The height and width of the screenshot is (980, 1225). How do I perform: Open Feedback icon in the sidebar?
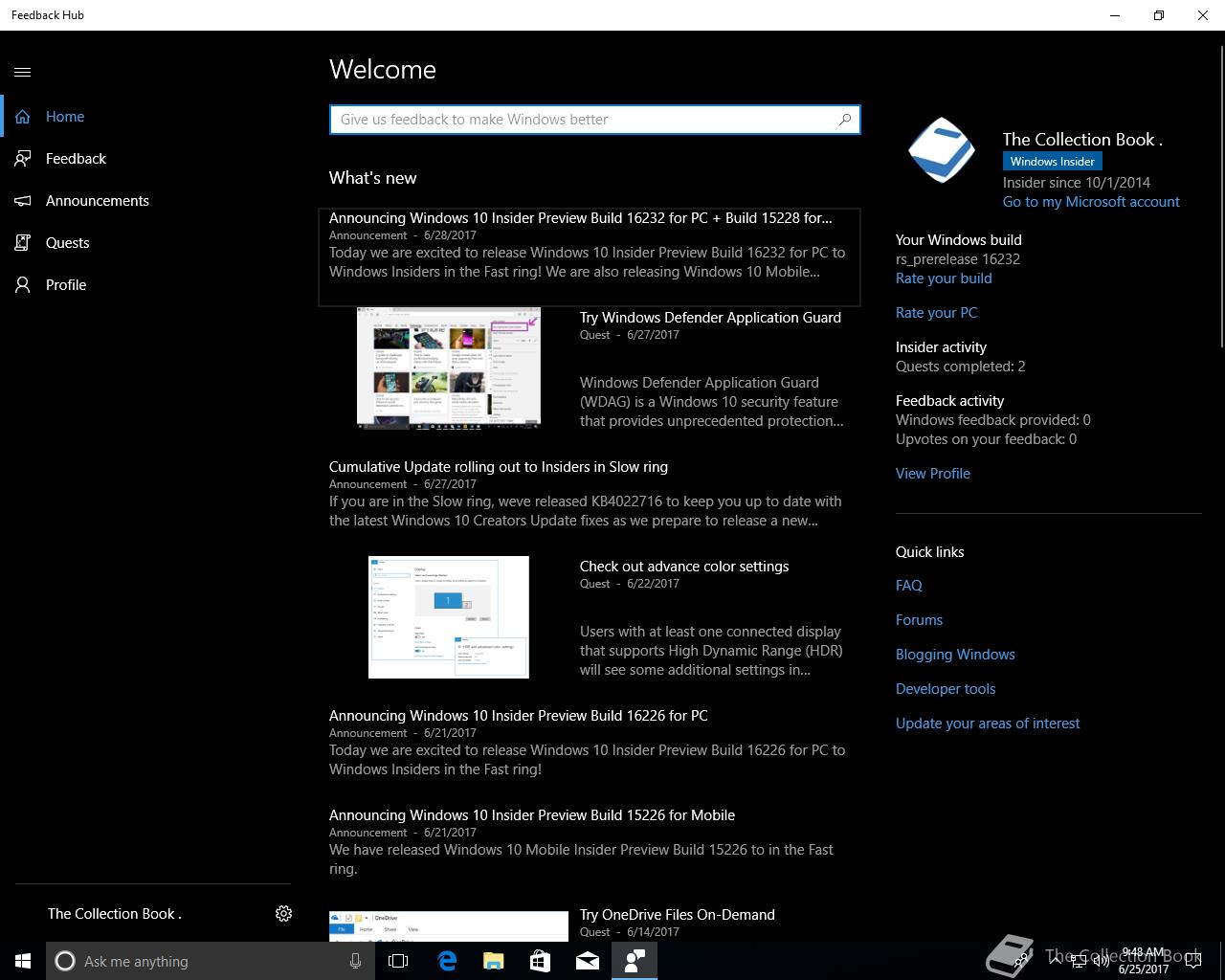pos(23,159)
